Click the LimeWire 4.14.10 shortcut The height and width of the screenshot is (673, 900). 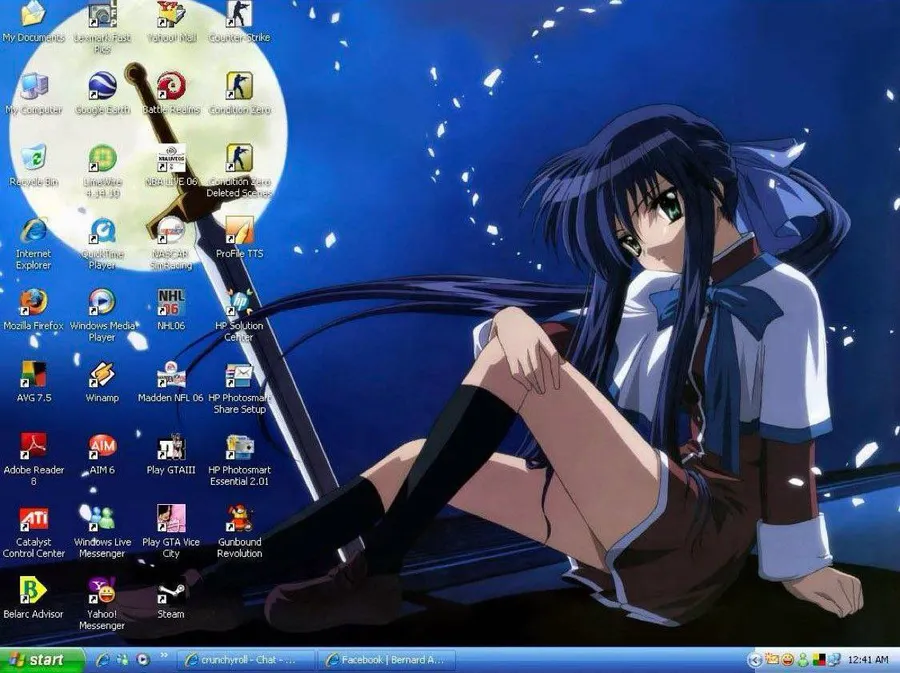102,172
